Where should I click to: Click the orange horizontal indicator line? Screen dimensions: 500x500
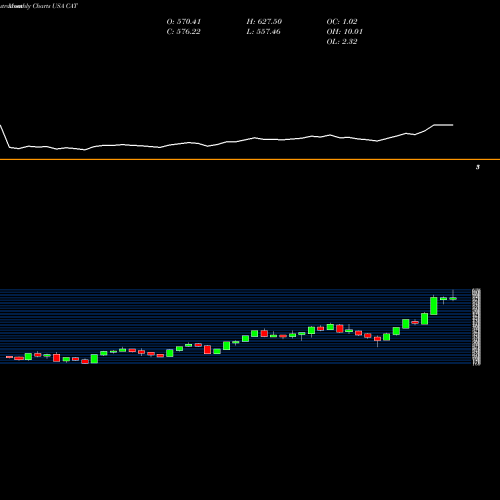click(250, 160)
